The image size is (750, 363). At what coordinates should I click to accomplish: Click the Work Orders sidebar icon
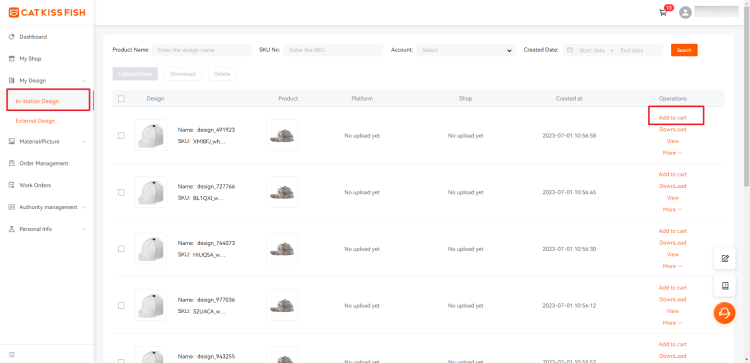click(x=12, y=185)
